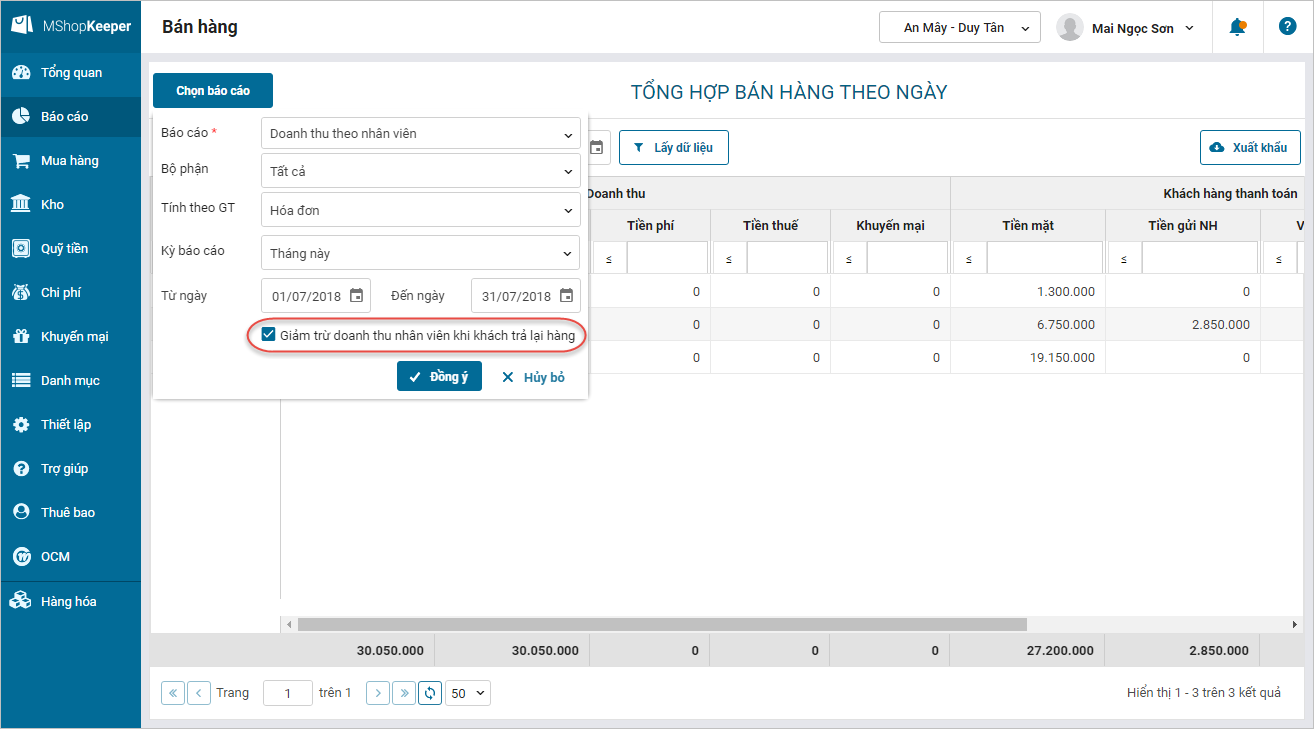This screenshot has width=1314, height=729.
Task: Open Chi phí in the sidebar
Action: coord(71,293)
